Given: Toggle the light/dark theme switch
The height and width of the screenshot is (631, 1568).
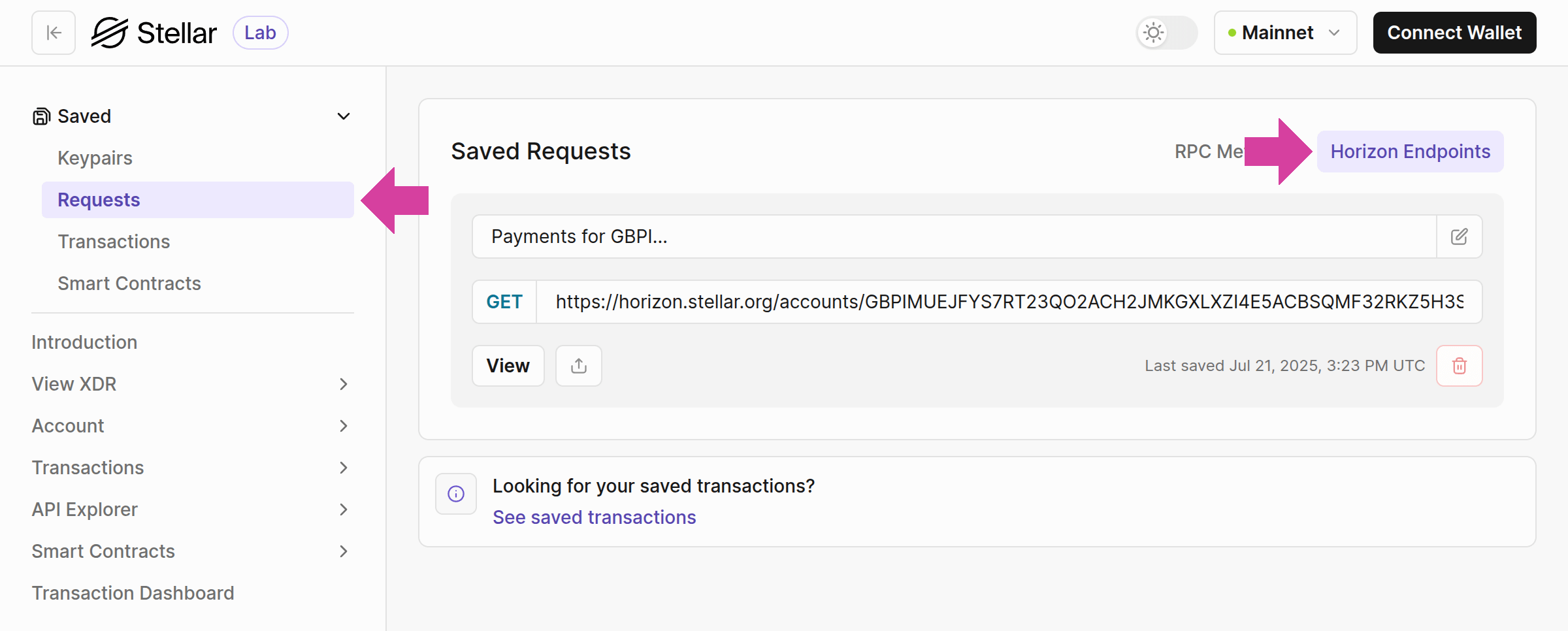Looking at the screenshot, I should tap(1166, 33).
